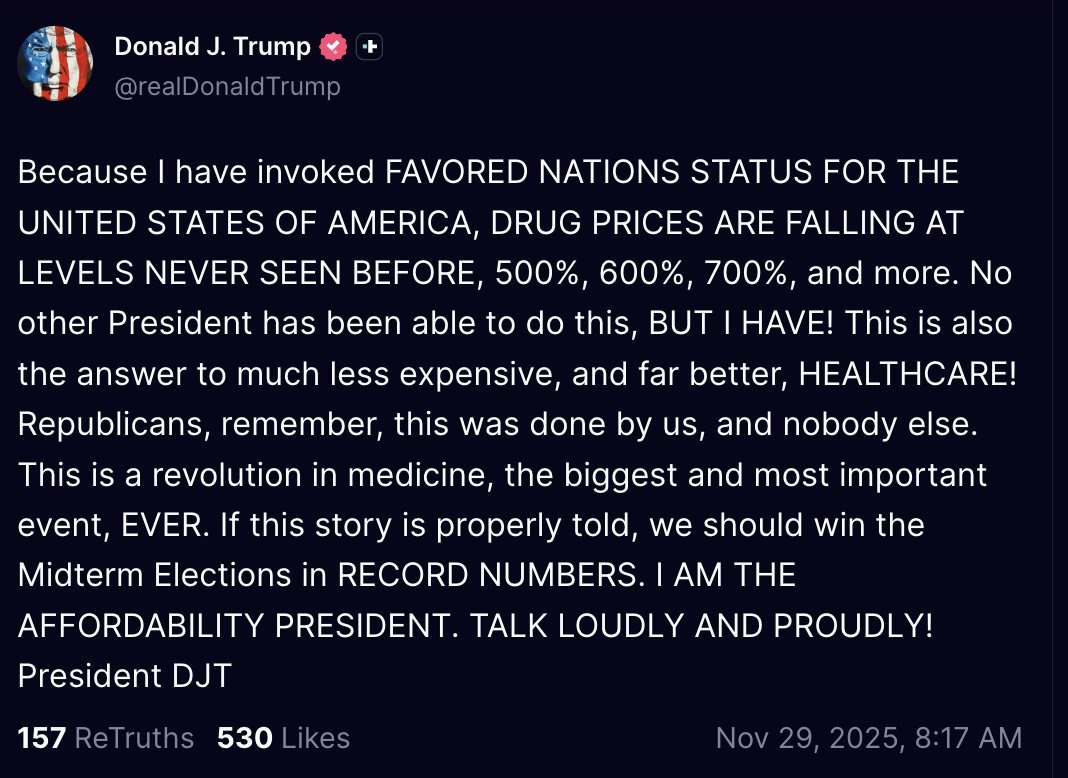
Task: Open the @realDonaldTrump handle link
Action: click(x=227, y=87)
